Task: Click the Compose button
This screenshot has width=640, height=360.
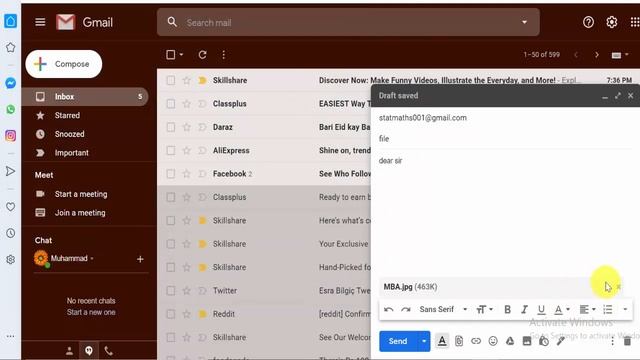Action: coord(64,64)
